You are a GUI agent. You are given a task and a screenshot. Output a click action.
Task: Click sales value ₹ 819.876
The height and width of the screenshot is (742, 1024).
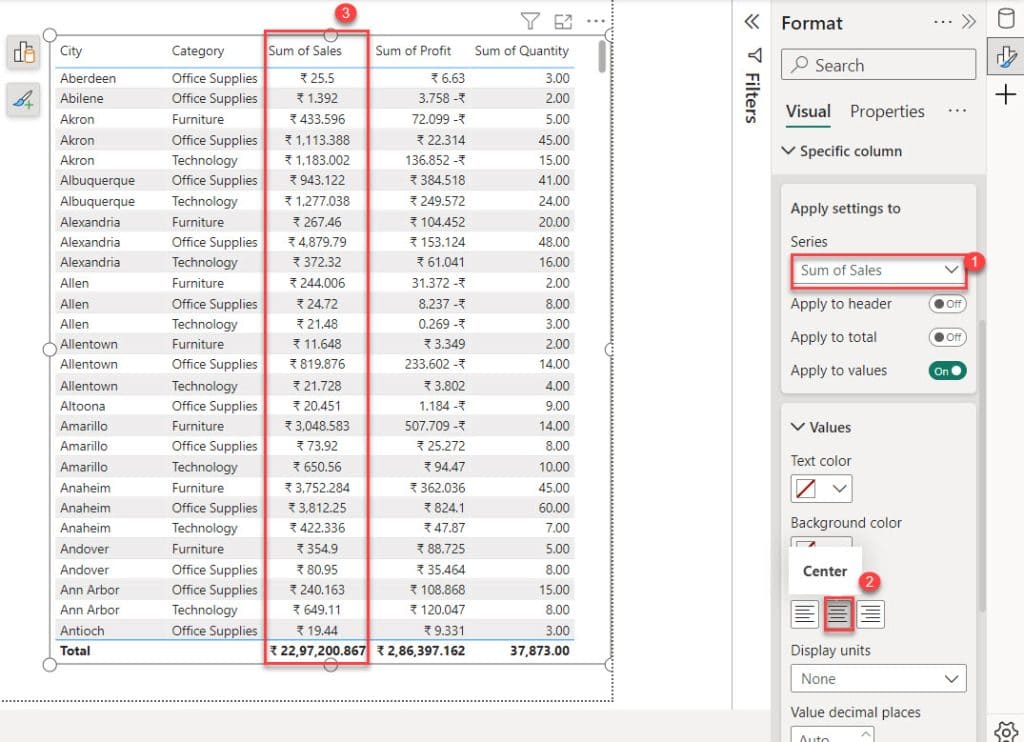tap(317, 364)
